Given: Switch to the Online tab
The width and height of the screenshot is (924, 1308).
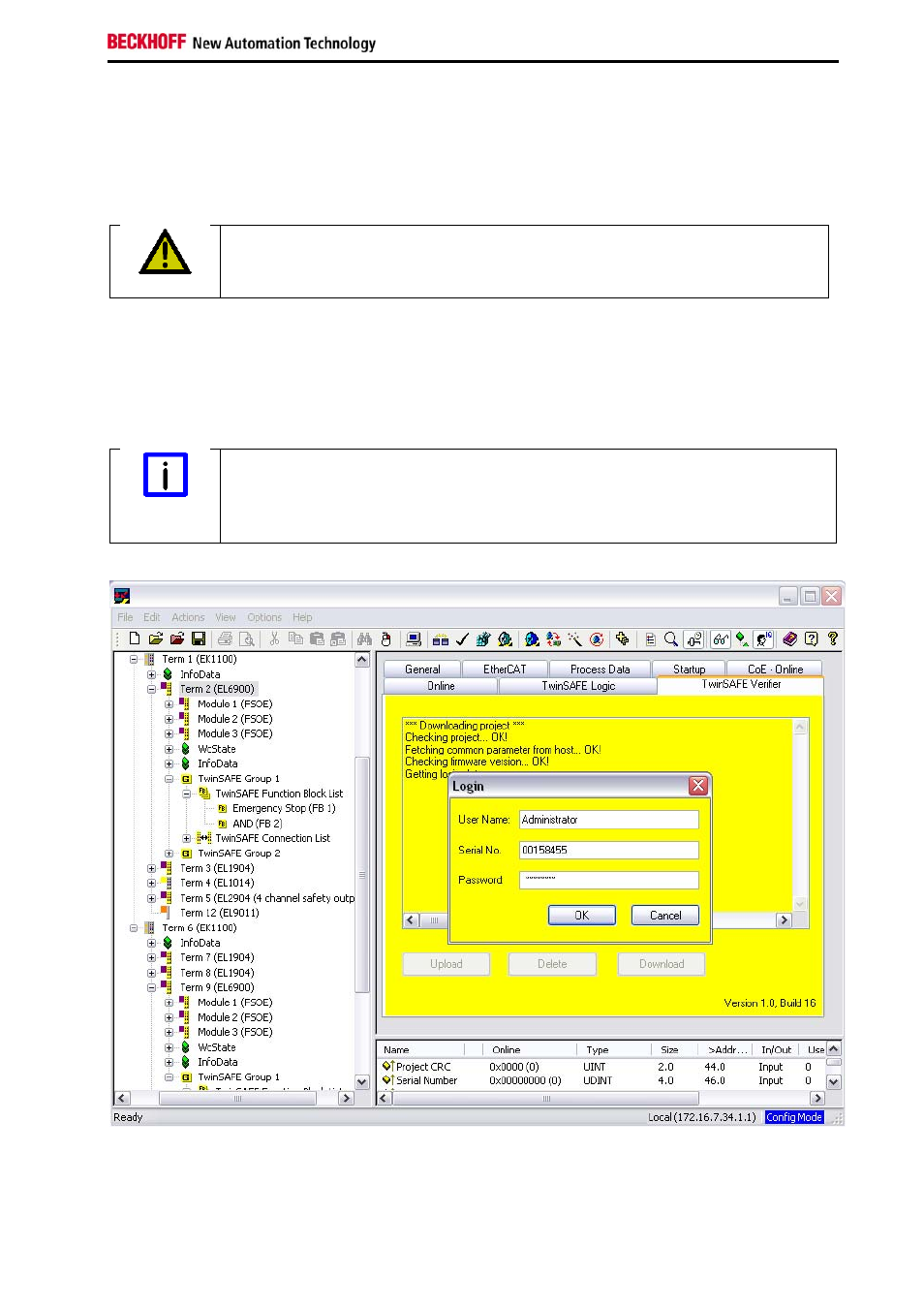Looking at the screenshot, I should 441,686.
